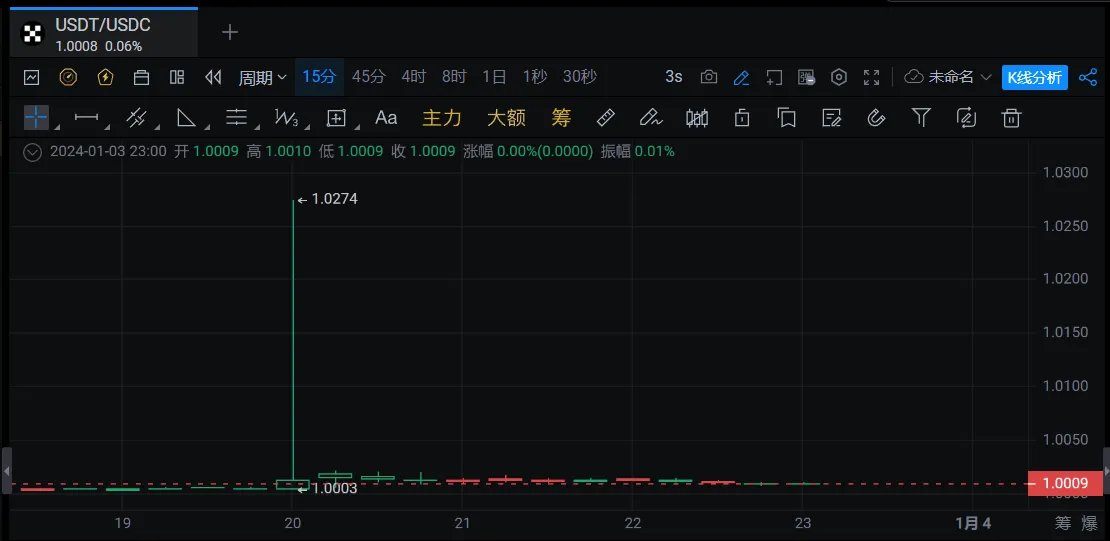Switch to the 15分 timeframe
This screenshot has width=1110, height=541.
pyautogui.click(x=319, y=77)
